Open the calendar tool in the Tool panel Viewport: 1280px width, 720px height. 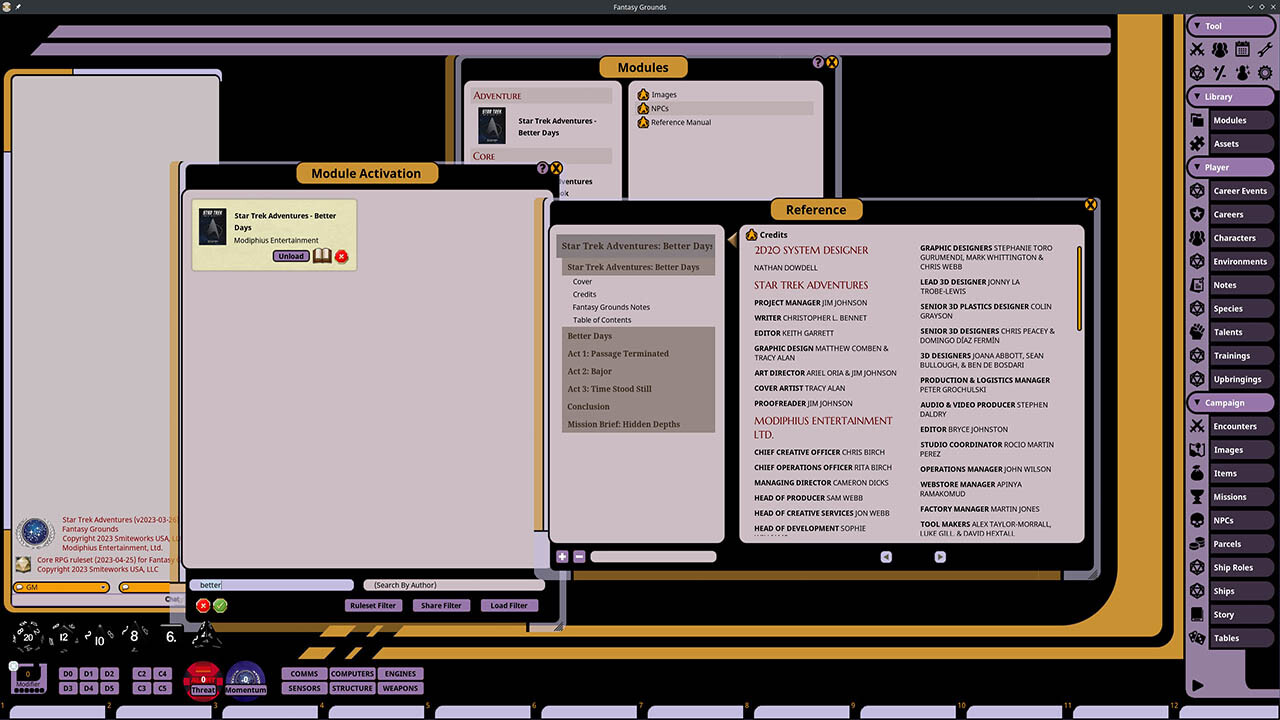pos(1242,48)
